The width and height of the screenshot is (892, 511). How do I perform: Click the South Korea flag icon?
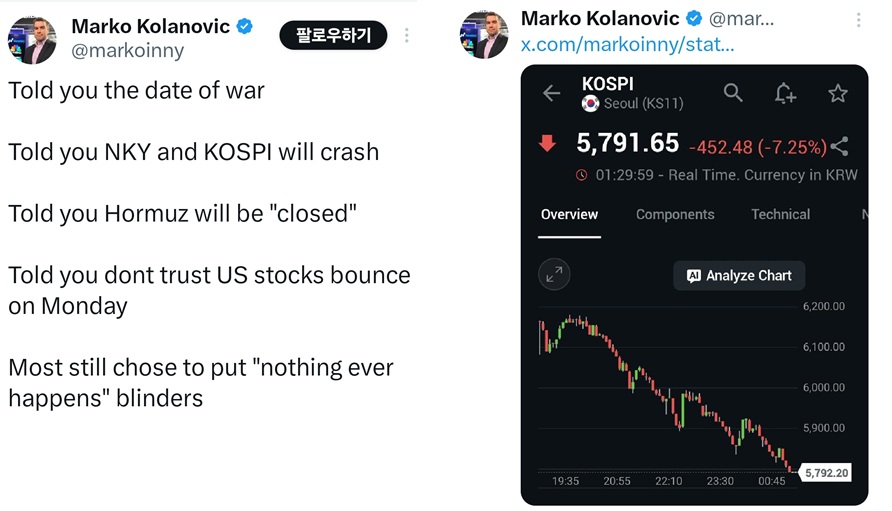click(x=590, y=104)
